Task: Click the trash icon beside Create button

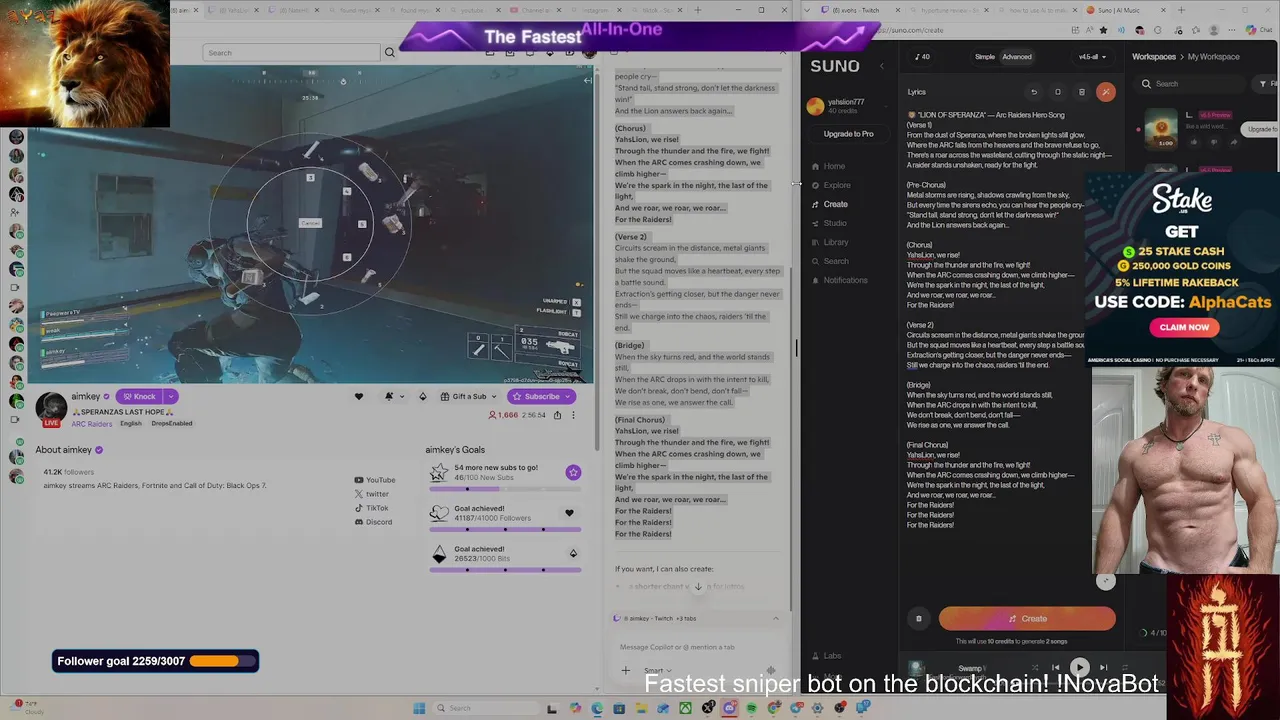Action: click(919, 619)
